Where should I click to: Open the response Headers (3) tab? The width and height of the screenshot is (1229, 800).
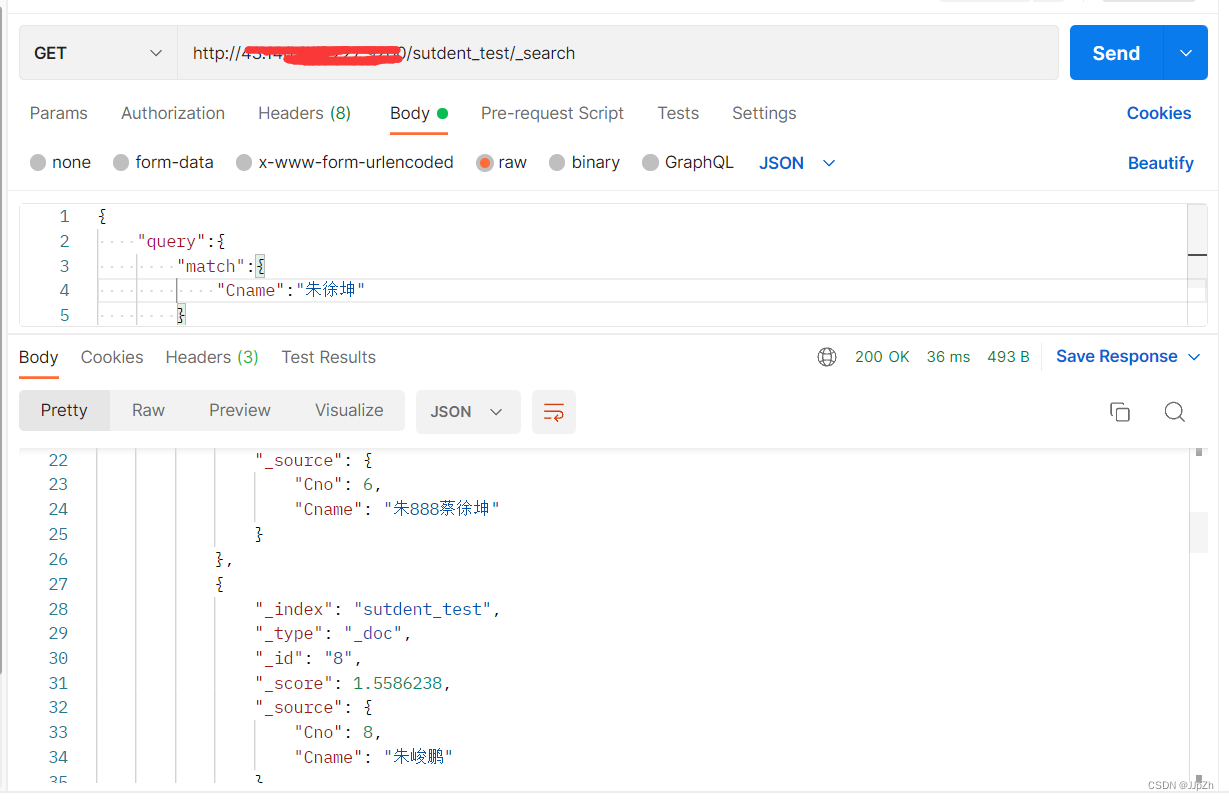point(212,357)
